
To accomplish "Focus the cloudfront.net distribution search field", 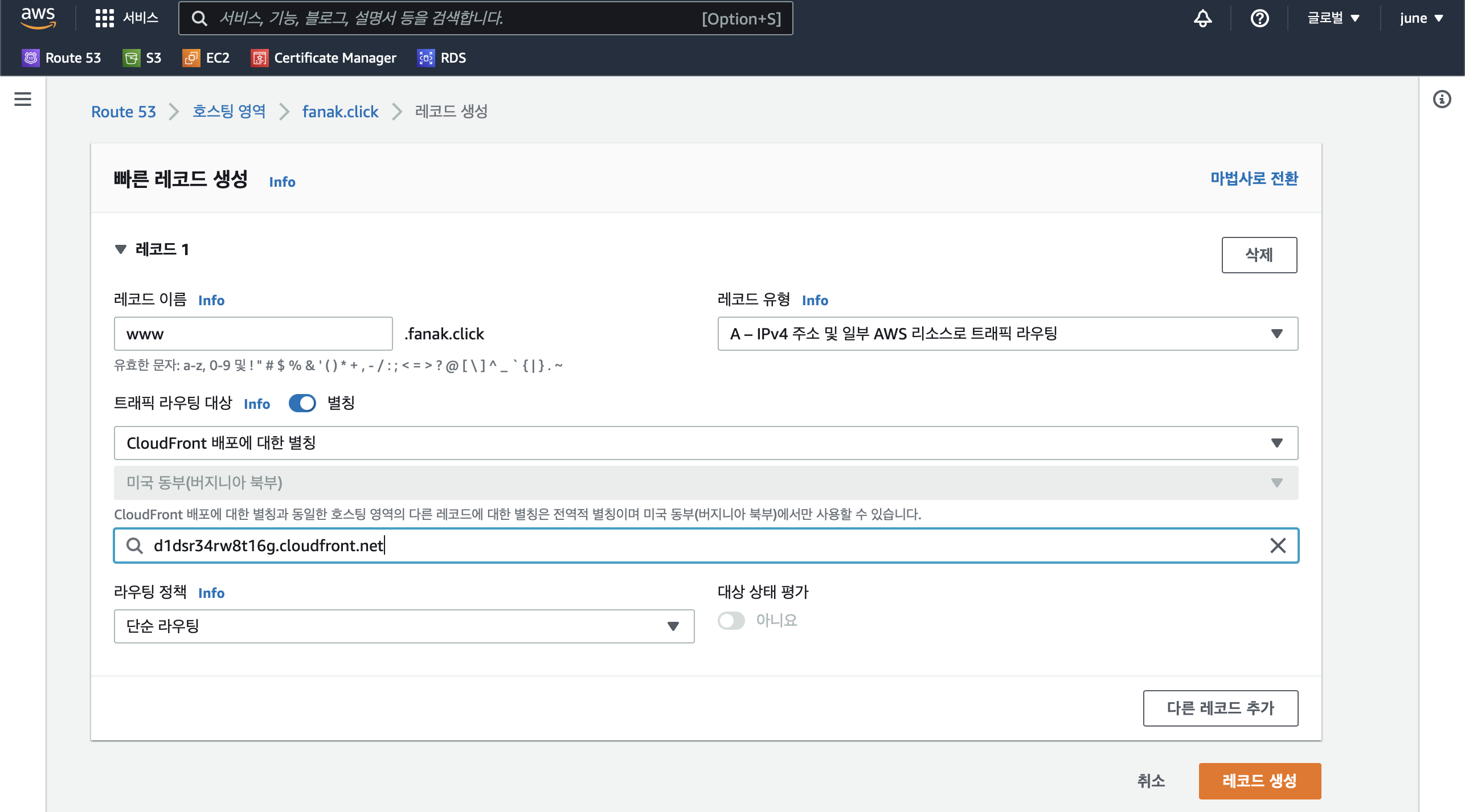I will pyautogui.click(x=706, y=546).
